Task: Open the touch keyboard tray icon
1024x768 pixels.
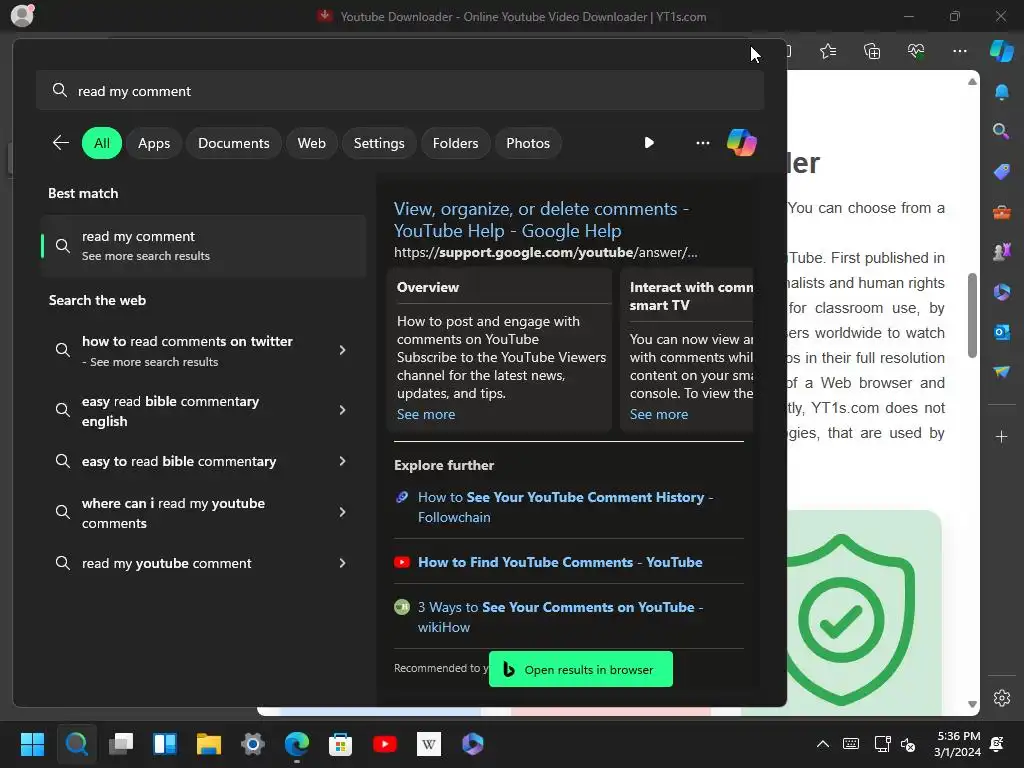Action: [x=851, y=744]
